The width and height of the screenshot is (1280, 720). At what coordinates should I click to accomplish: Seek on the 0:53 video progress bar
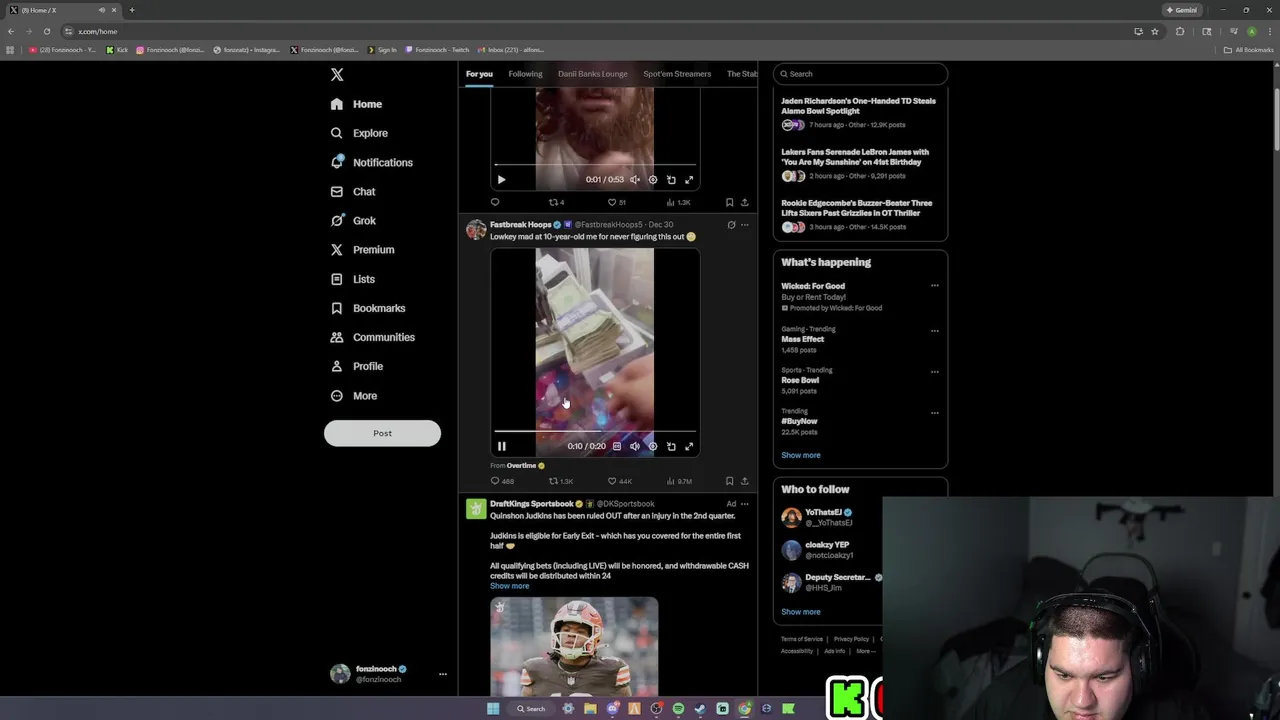[x=595, y=165]
